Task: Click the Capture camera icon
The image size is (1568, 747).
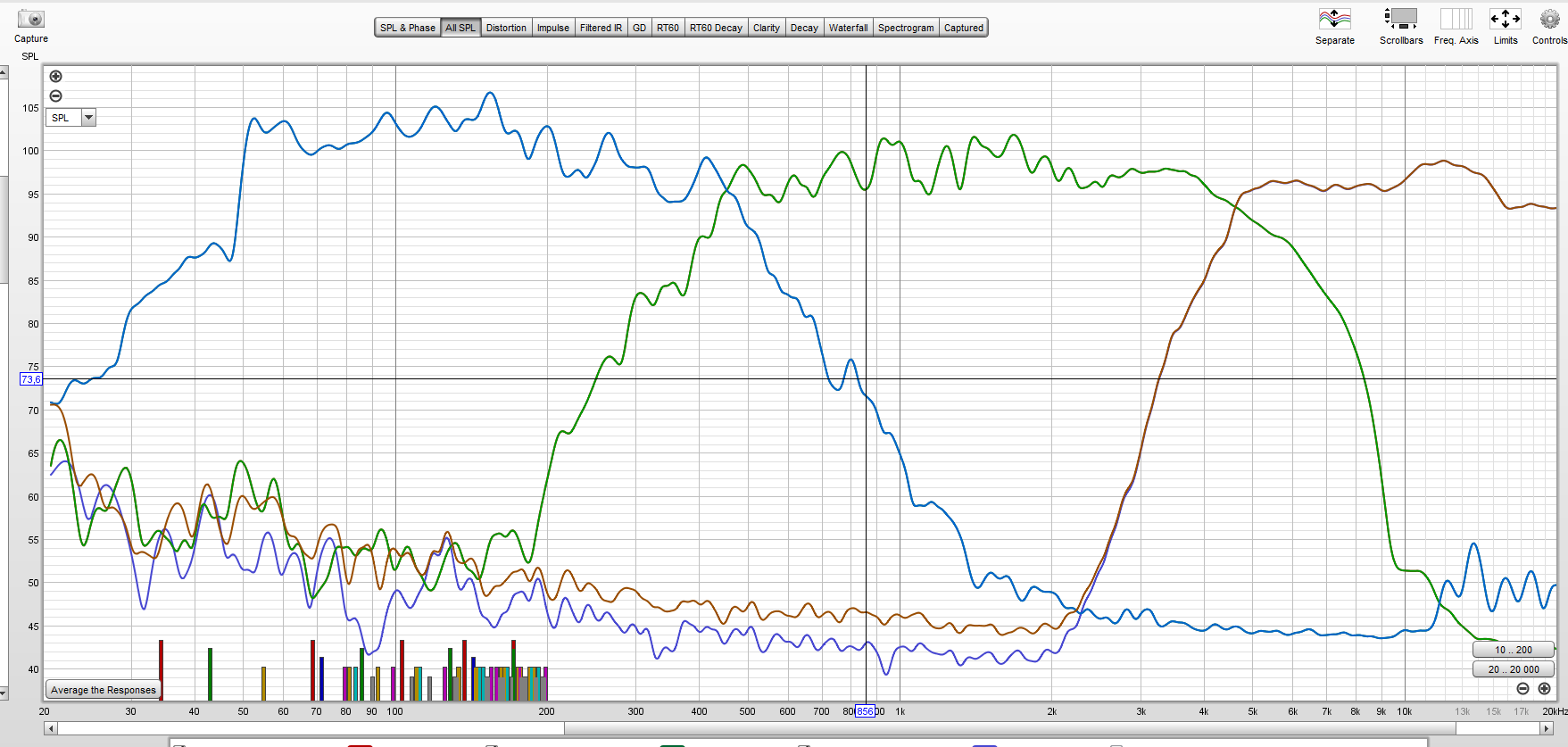Action: click(x=30, y=19)
